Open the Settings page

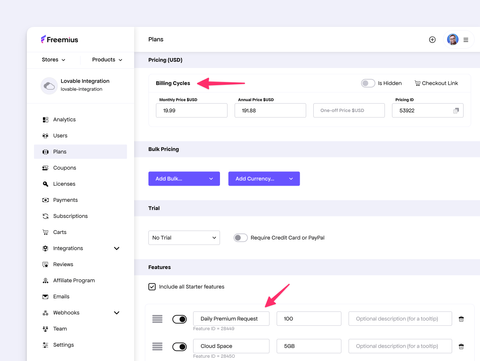click(x=63, y=345)
